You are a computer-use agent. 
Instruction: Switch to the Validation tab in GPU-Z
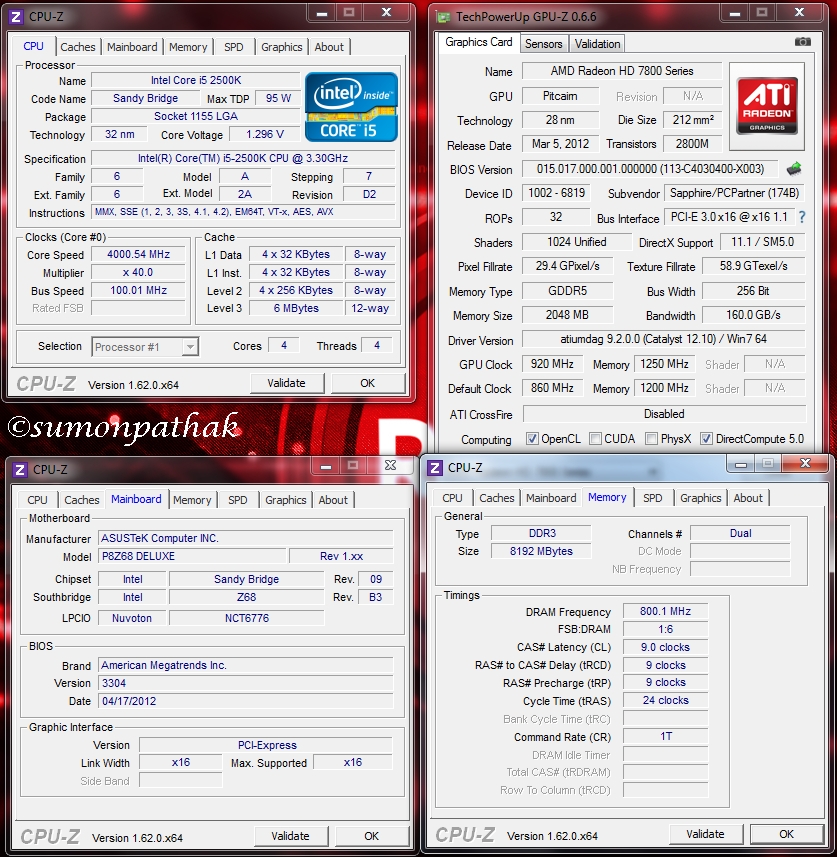597,44
